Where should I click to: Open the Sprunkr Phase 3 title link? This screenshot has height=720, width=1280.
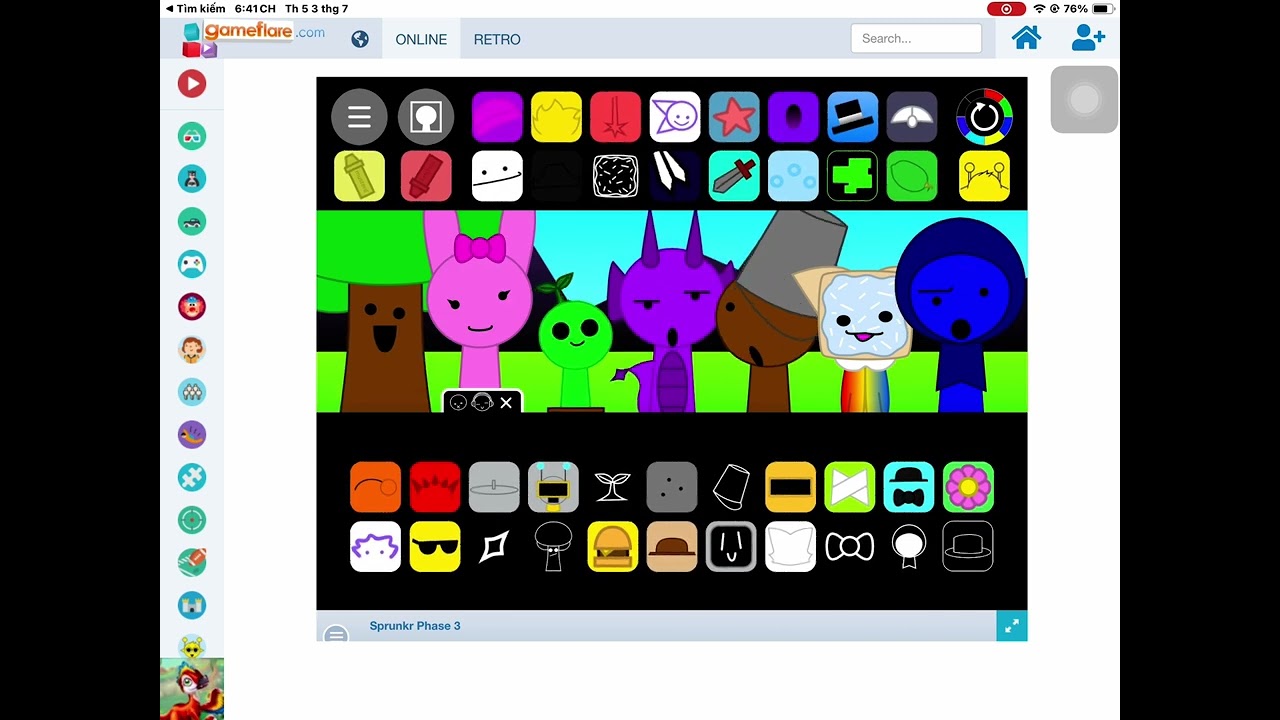[x=415, y=626]
